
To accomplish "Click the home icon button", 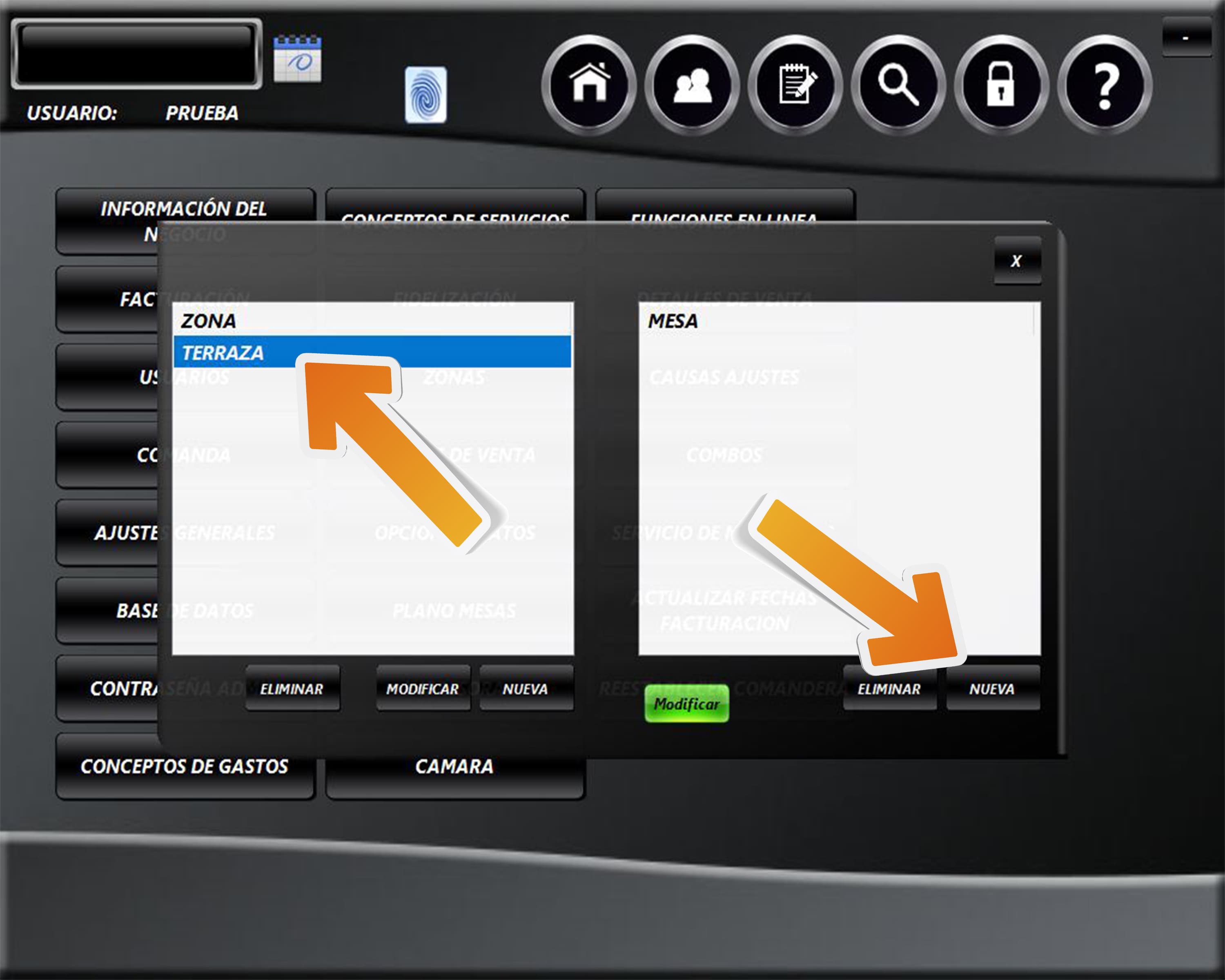I will pos(589,85).
